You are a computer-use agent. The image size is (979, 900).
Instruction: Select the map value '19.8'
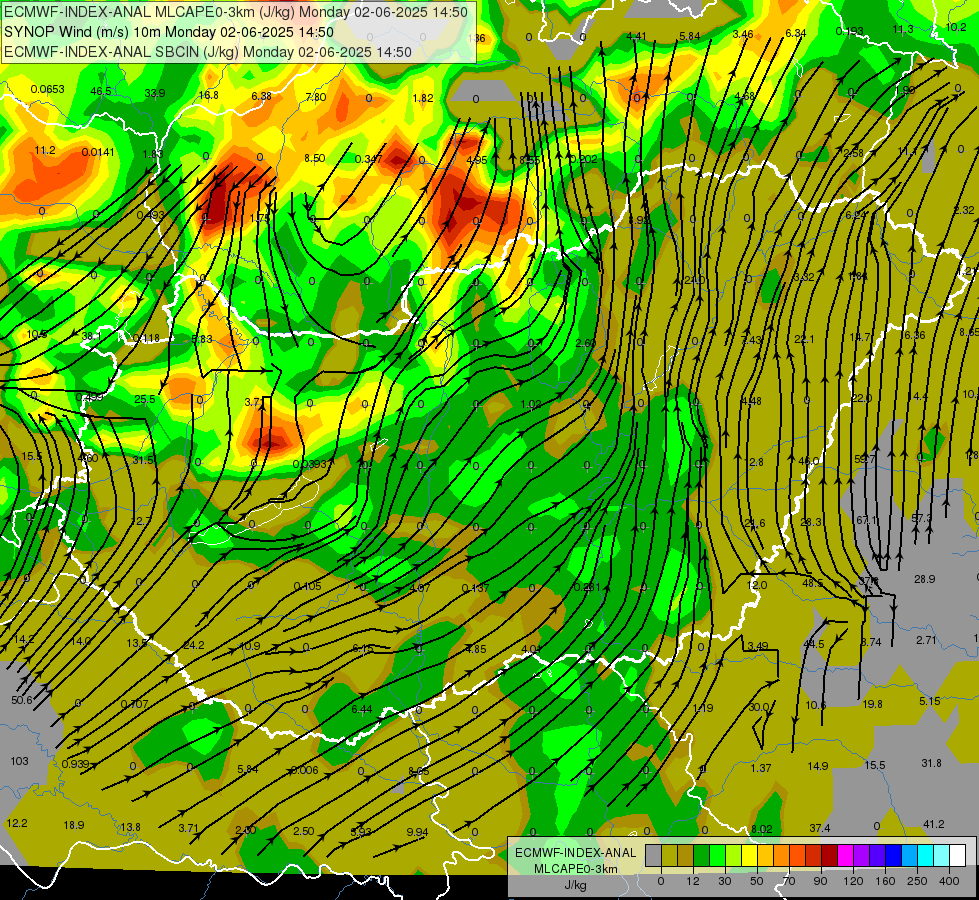pos(872,704)
